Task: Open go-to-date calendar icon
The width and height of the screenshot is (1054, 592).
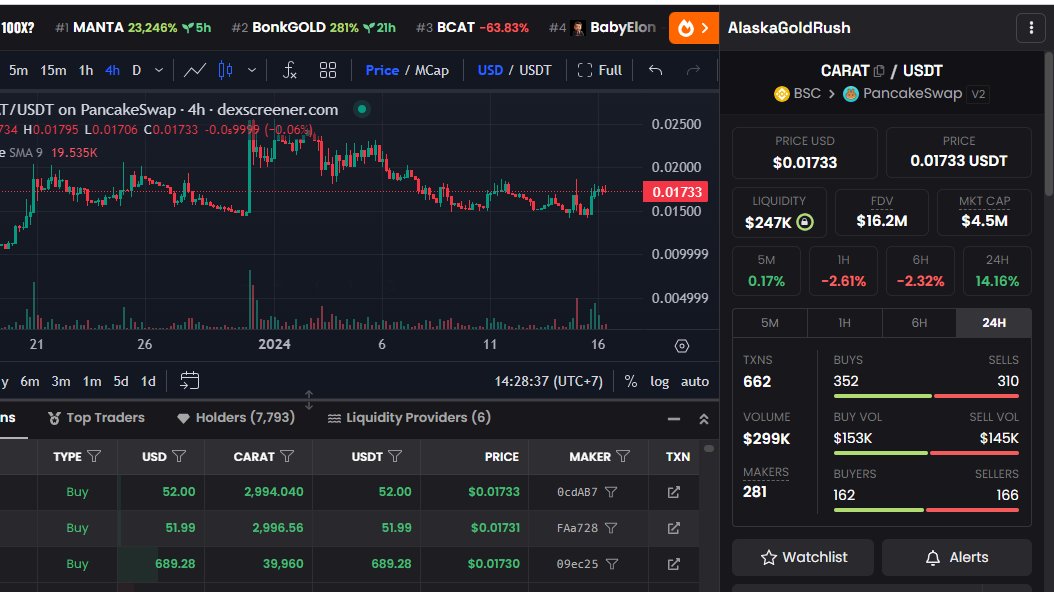Action: 190,381
